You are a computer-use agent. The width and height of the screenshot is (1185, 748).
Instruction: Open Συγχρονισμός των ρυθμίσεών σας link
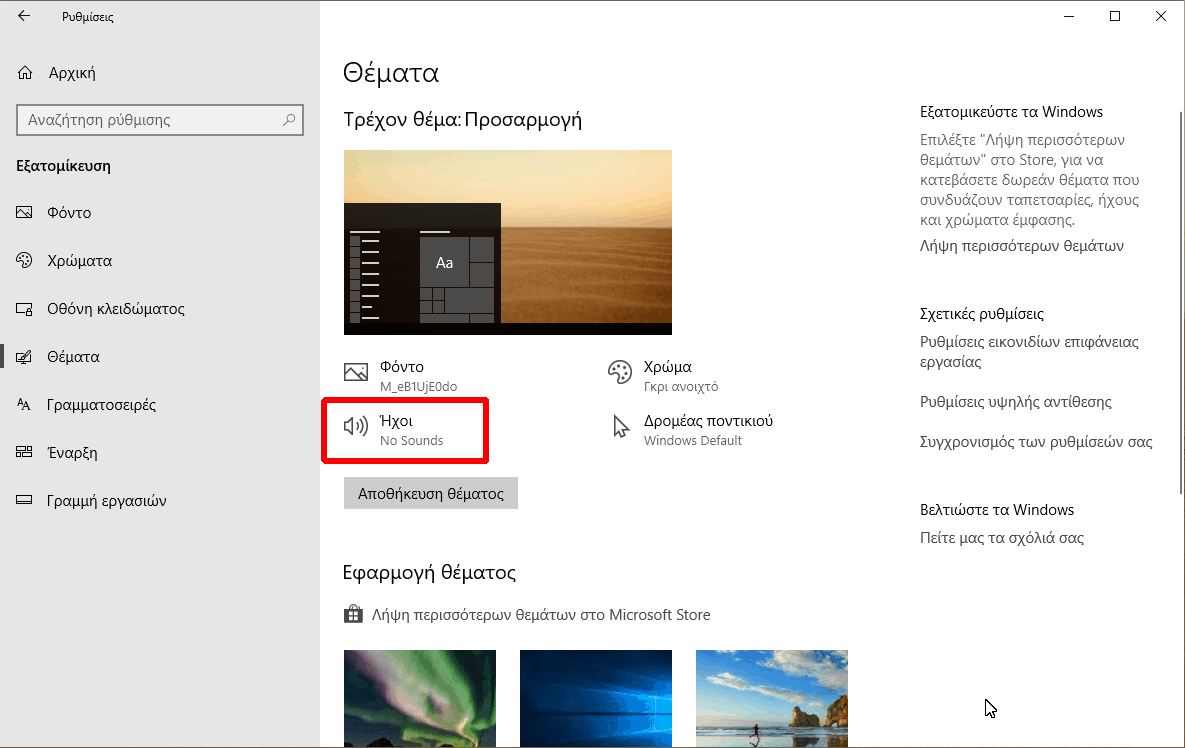pos(1036,442)
